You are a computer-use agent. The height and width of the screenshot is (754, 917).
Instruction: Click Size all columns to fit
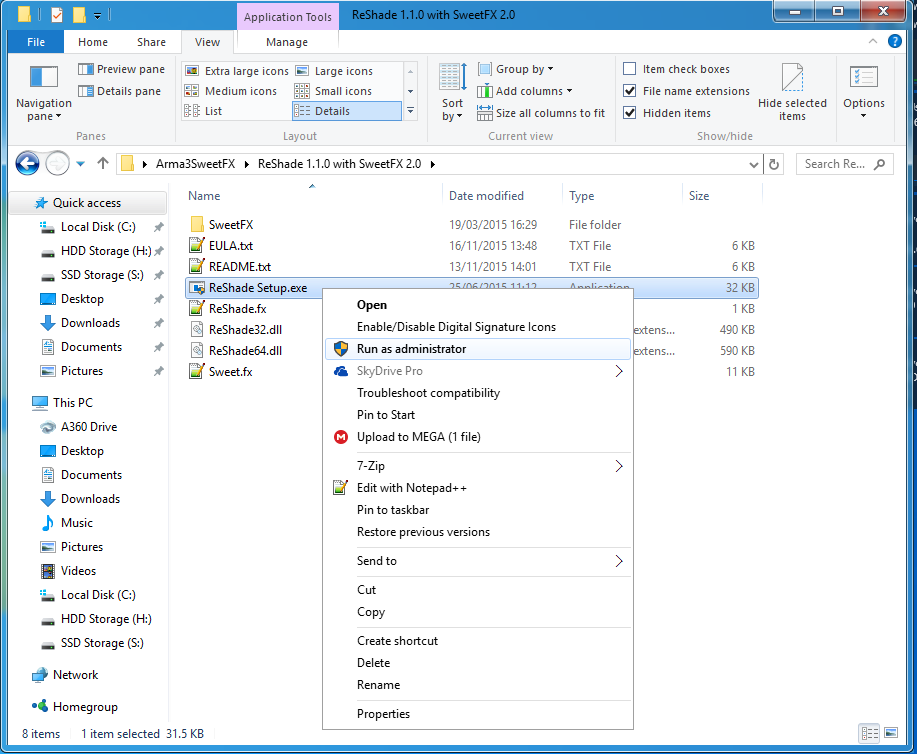541,113
